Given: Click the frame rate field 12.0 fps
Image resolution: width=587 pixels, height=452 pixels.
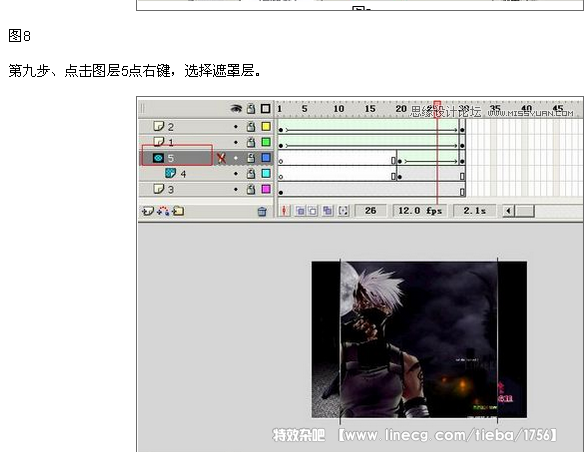Looking at the screenshot, I should [x=420, y=211].
